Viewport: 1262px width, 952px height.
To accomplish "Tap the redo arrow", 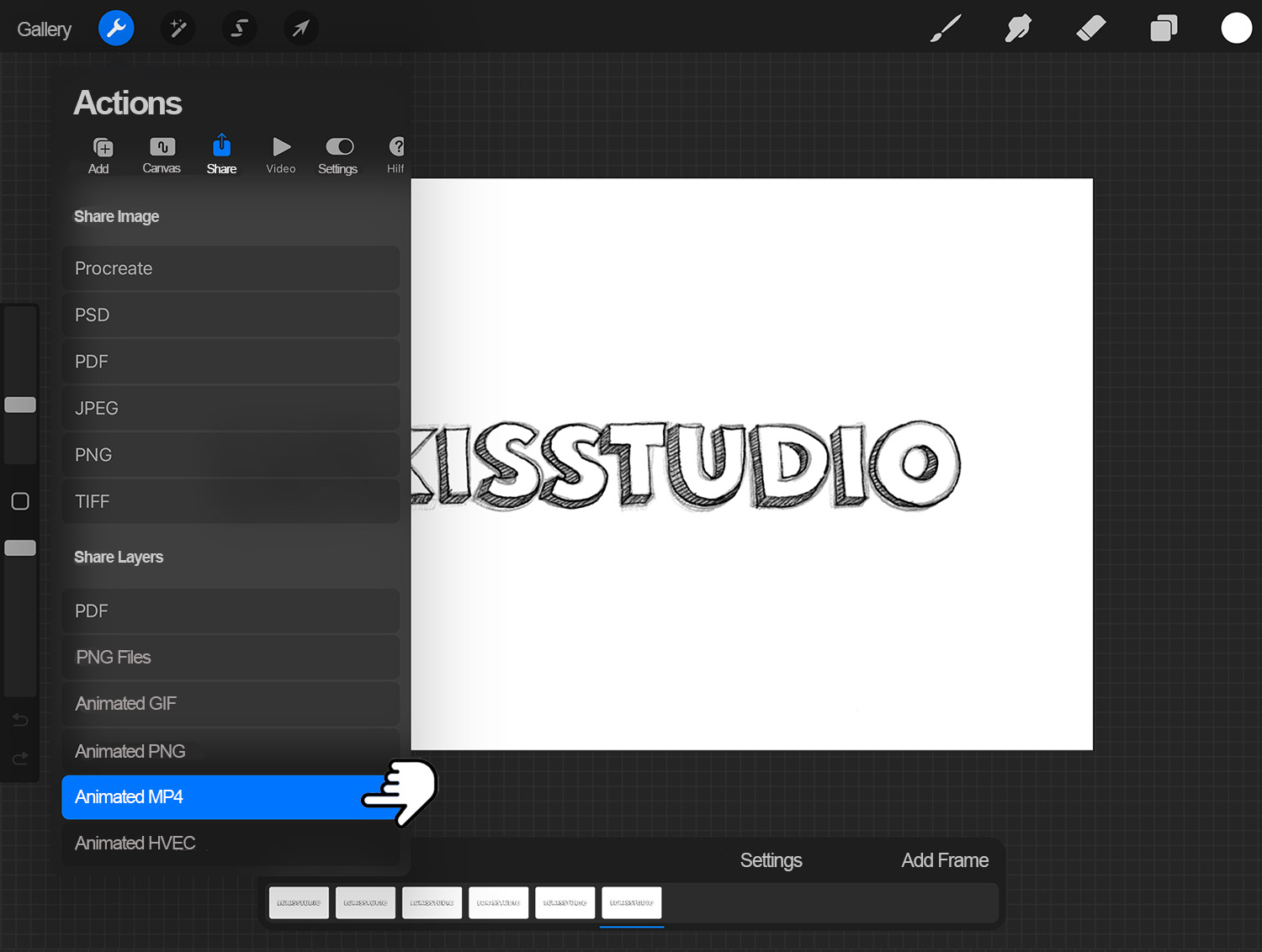I will click(x=19, y=758).
